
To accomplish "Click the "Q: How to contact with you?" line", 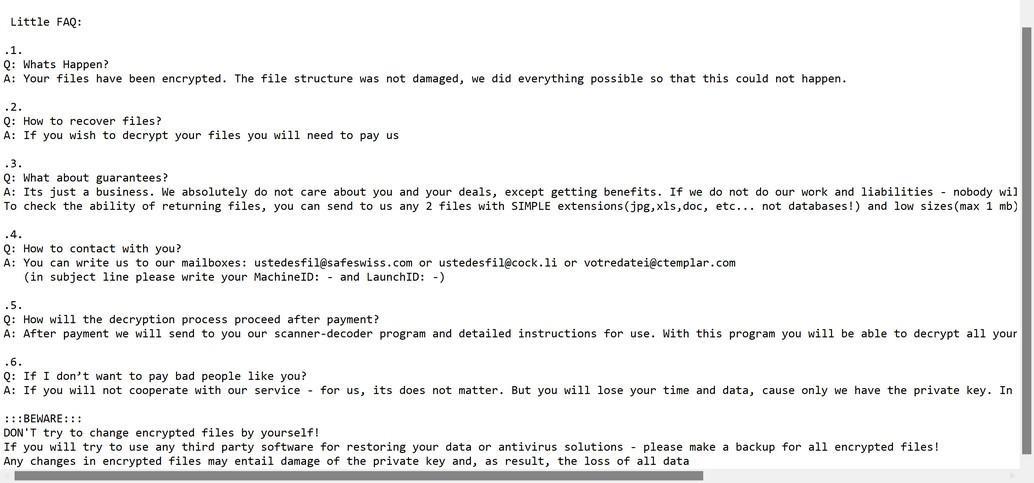I will [x=92, y=249].
